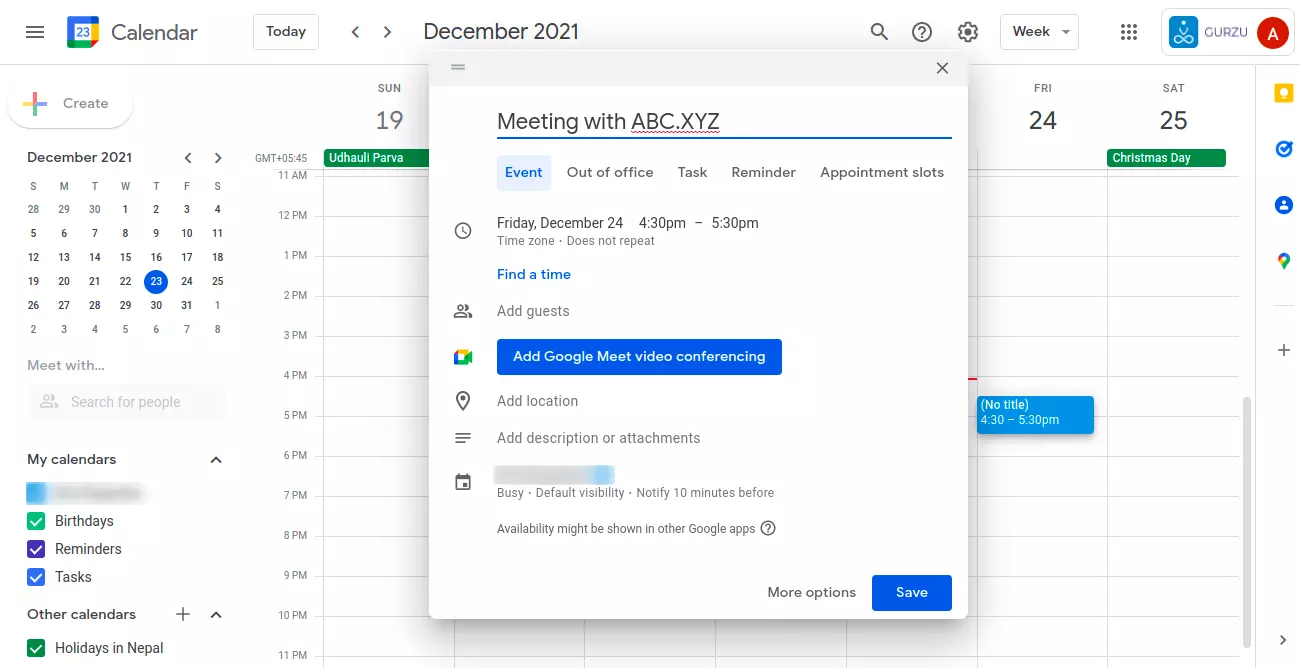Image resolution: width=1300 pixels, height=668 pixels.
Task: Open the Google apps grid
Action: click(x=1129, y=32)
